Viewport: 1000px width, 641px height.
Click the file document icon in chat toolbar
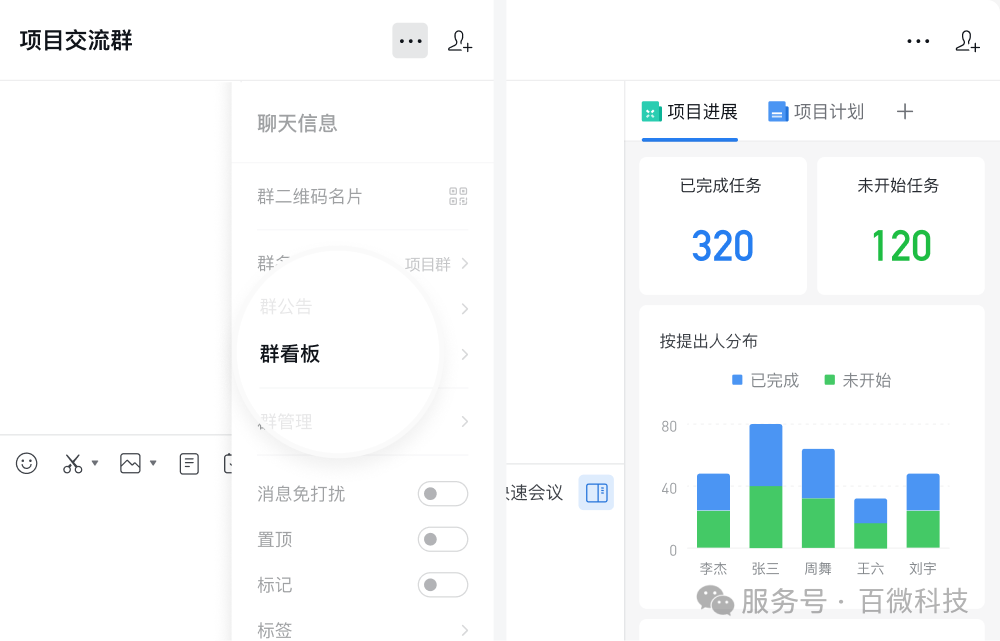(189, 463)
